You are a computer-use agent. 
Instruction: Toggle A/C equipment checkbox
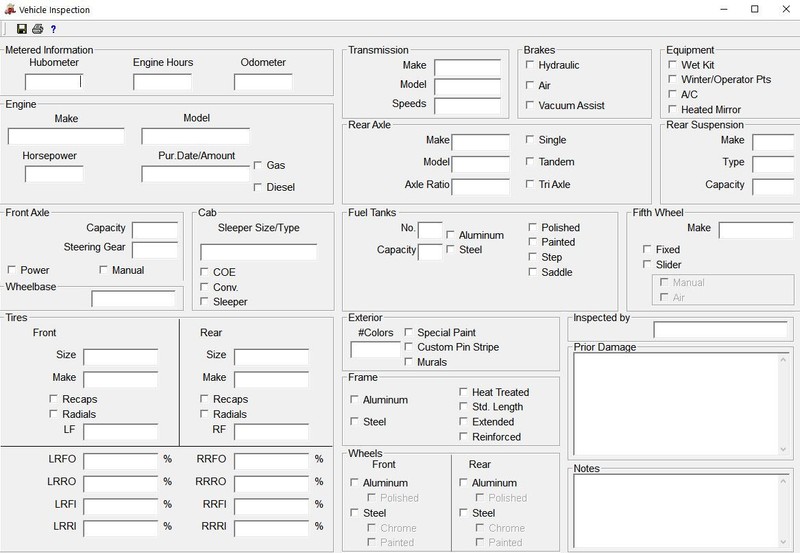672,94
